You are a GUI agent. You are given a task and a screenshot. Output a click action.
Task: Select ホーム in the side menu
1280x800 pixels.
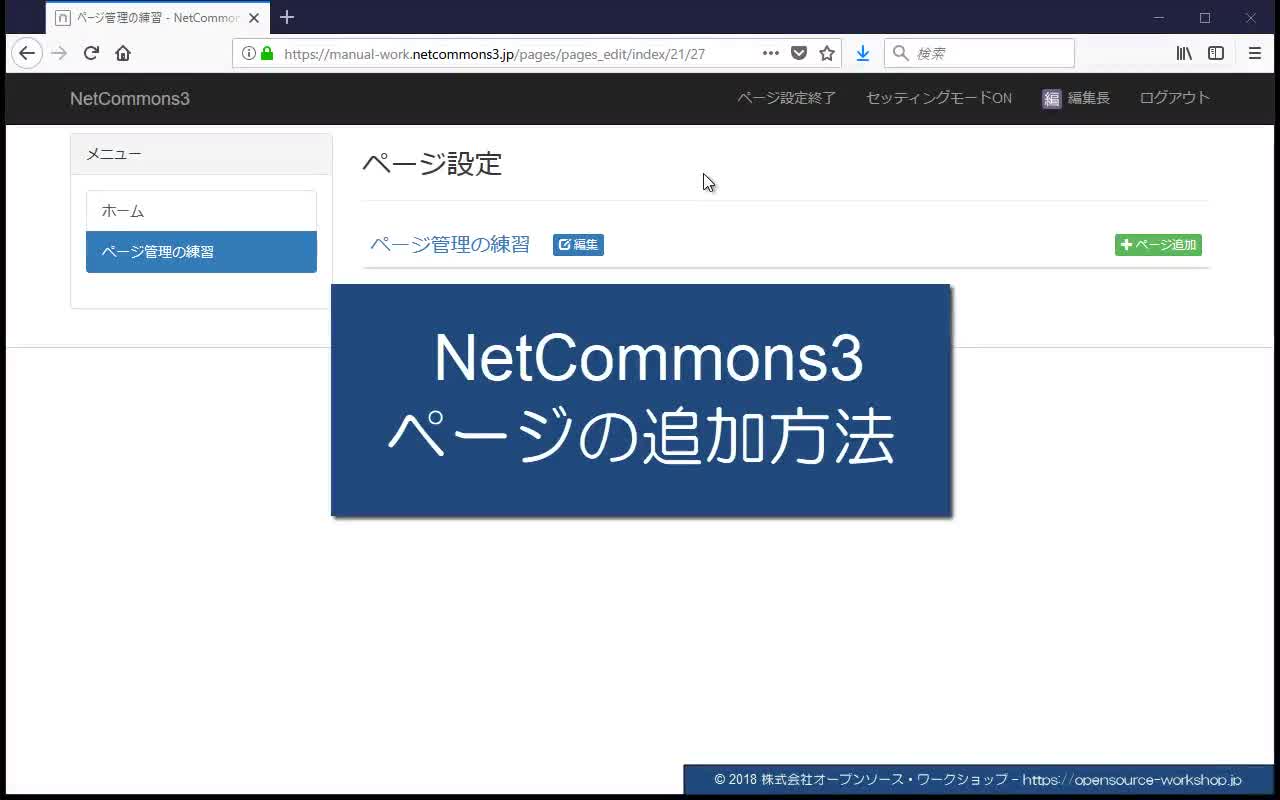click(x=201, y=211)
